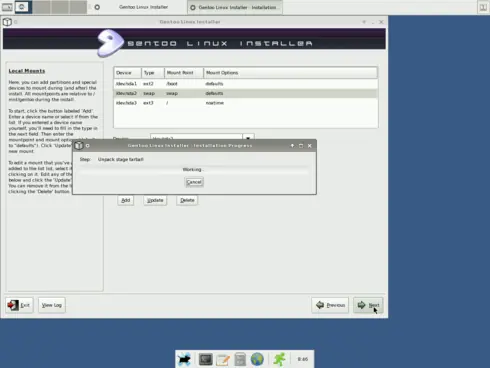
Task: Sort by the Device column header
Action: [127, 73]
